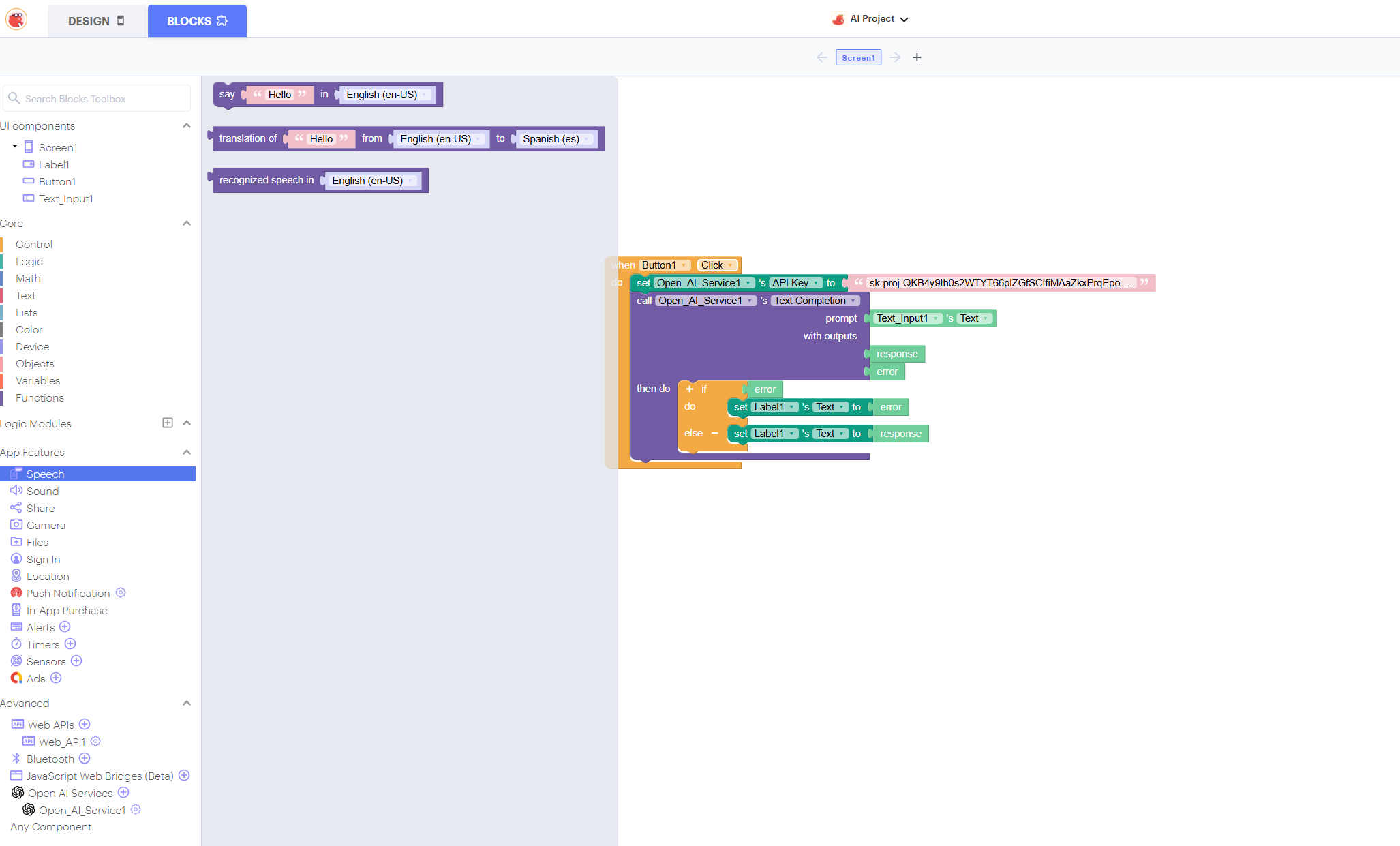Add an Ads component
Viewport: 1400px width, 846px height.
click(56, 678)
